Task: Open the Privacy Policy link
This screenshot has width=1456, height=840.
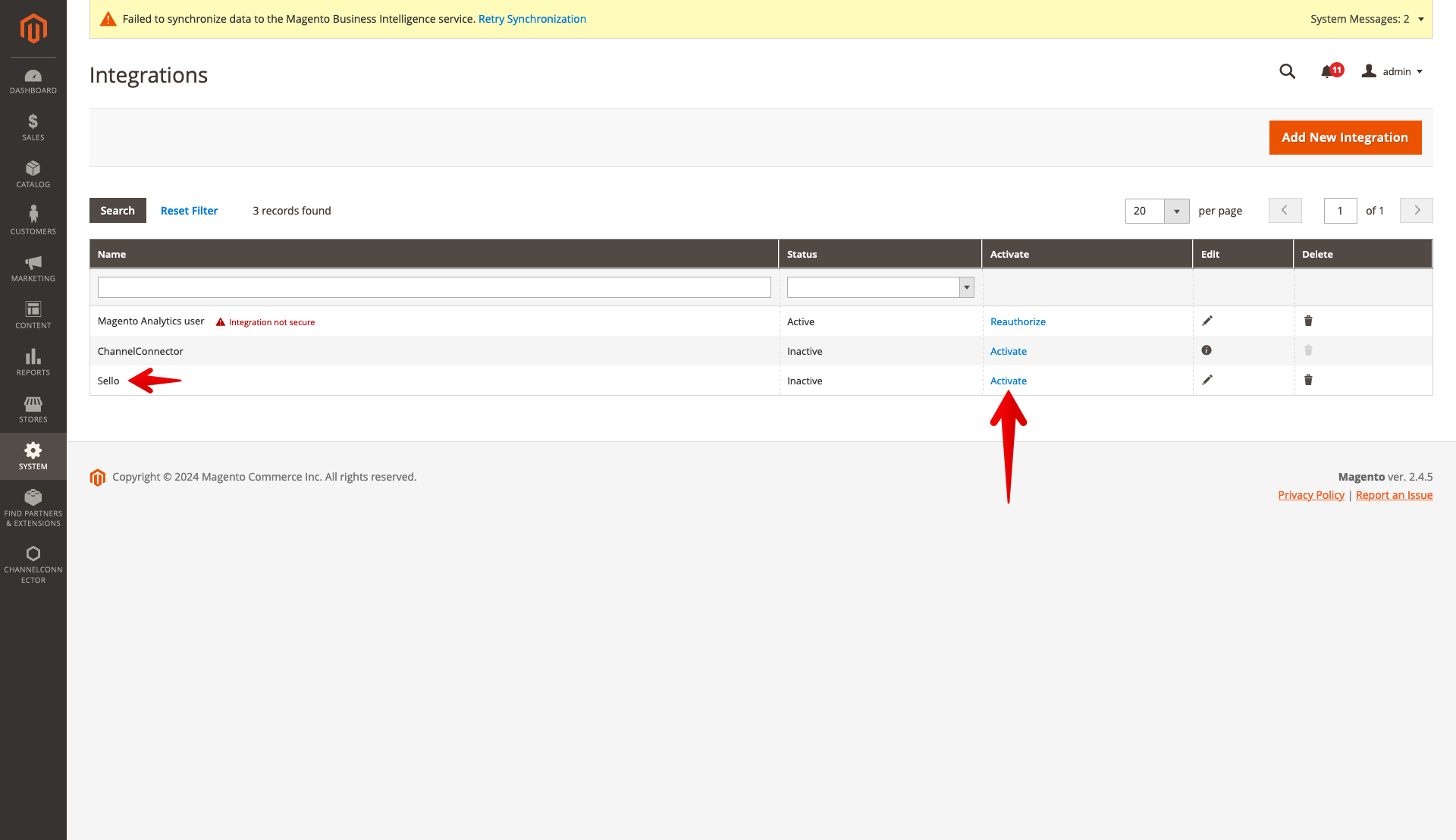Action: click(x=1311, y=495)
